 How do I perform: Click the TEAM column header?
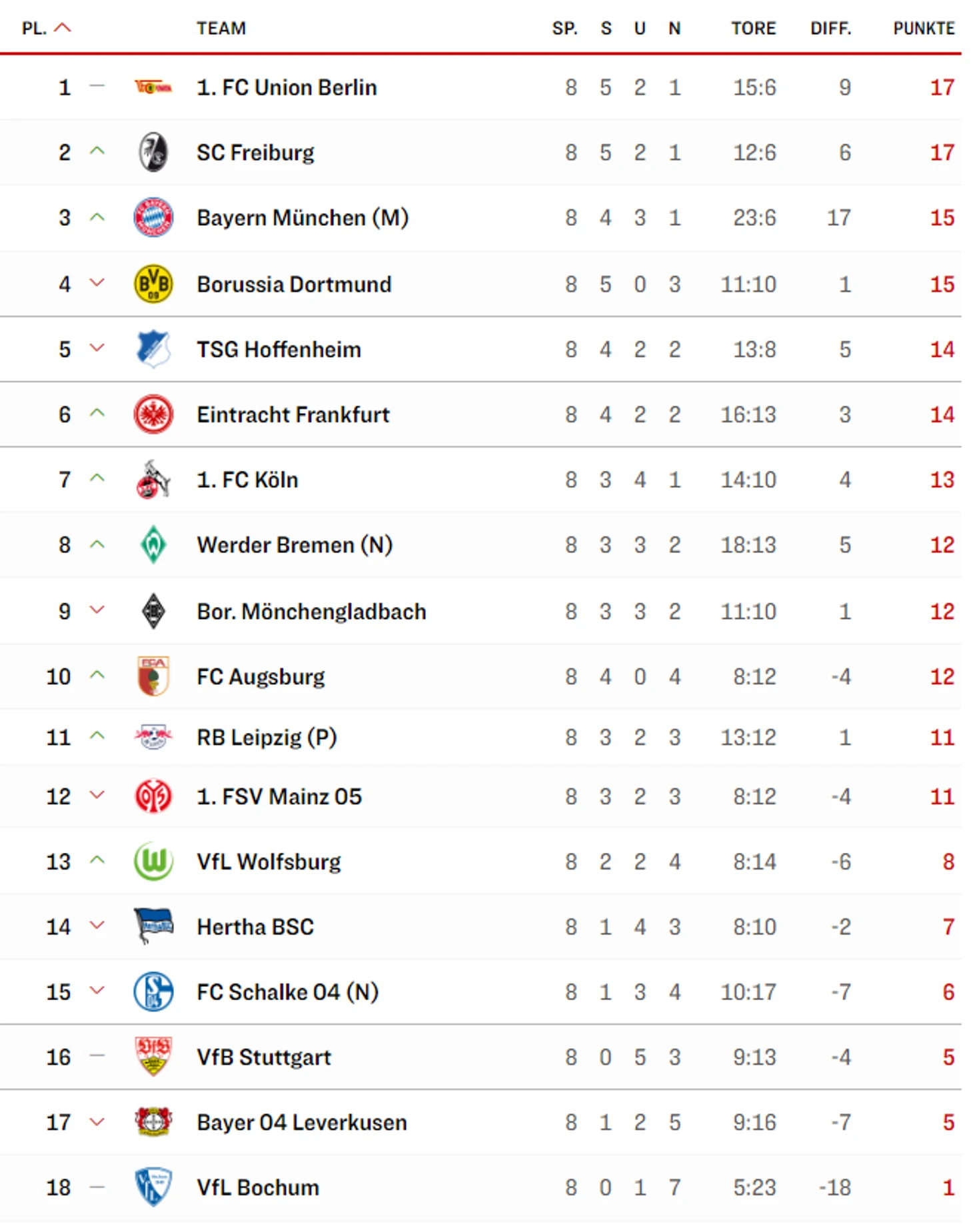pos(221,29)
